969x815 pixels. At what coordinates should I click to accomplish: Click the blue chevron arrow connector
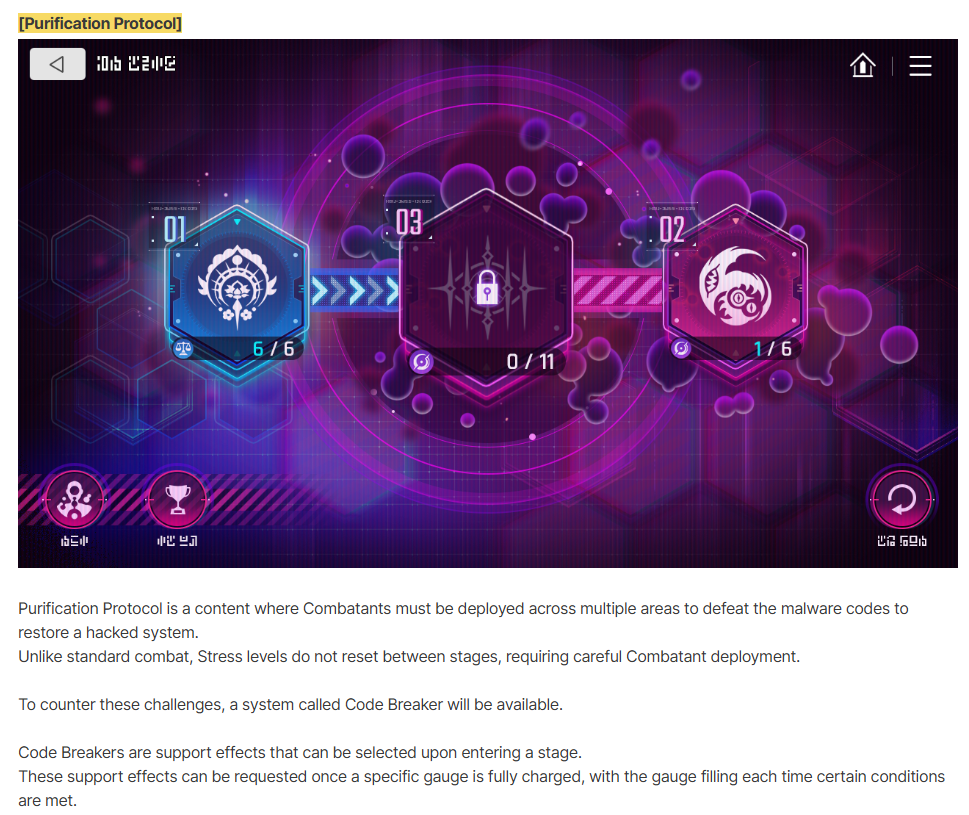point(354,290)
